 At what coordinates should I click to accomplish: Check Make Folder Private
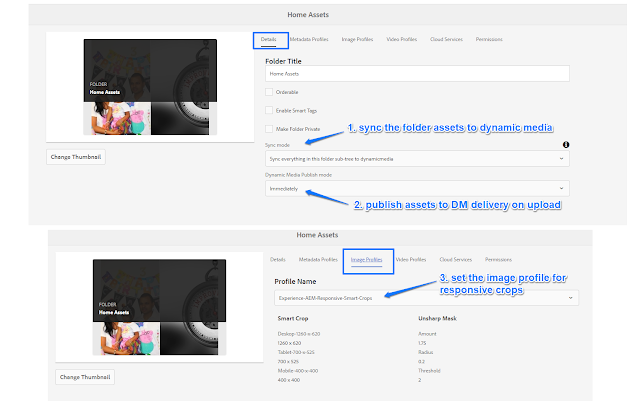coord(269,129)
